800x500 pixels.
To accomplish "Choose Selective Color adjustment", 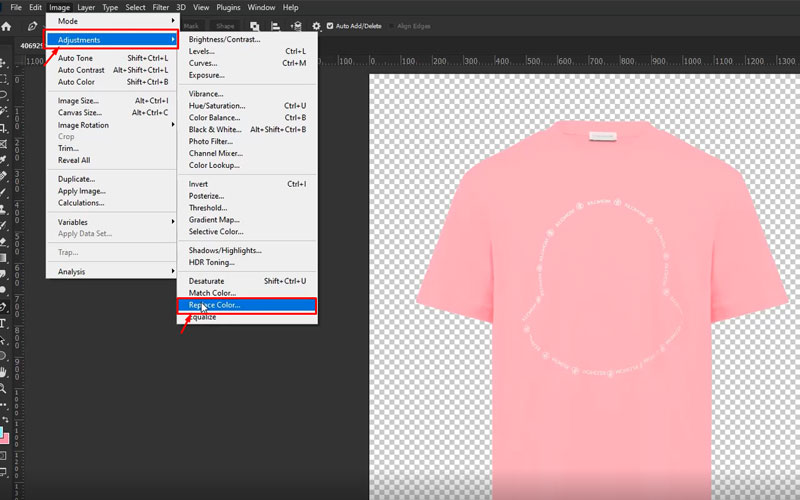I will coord(247,232).
